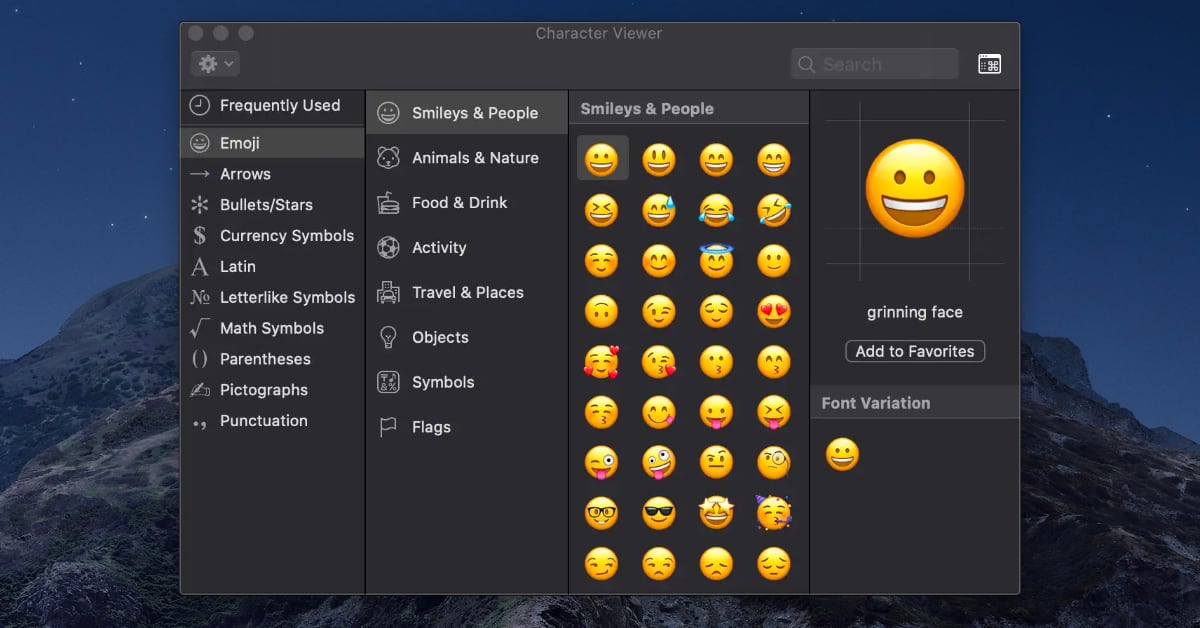Select the partying face emoji

point(774,513)
